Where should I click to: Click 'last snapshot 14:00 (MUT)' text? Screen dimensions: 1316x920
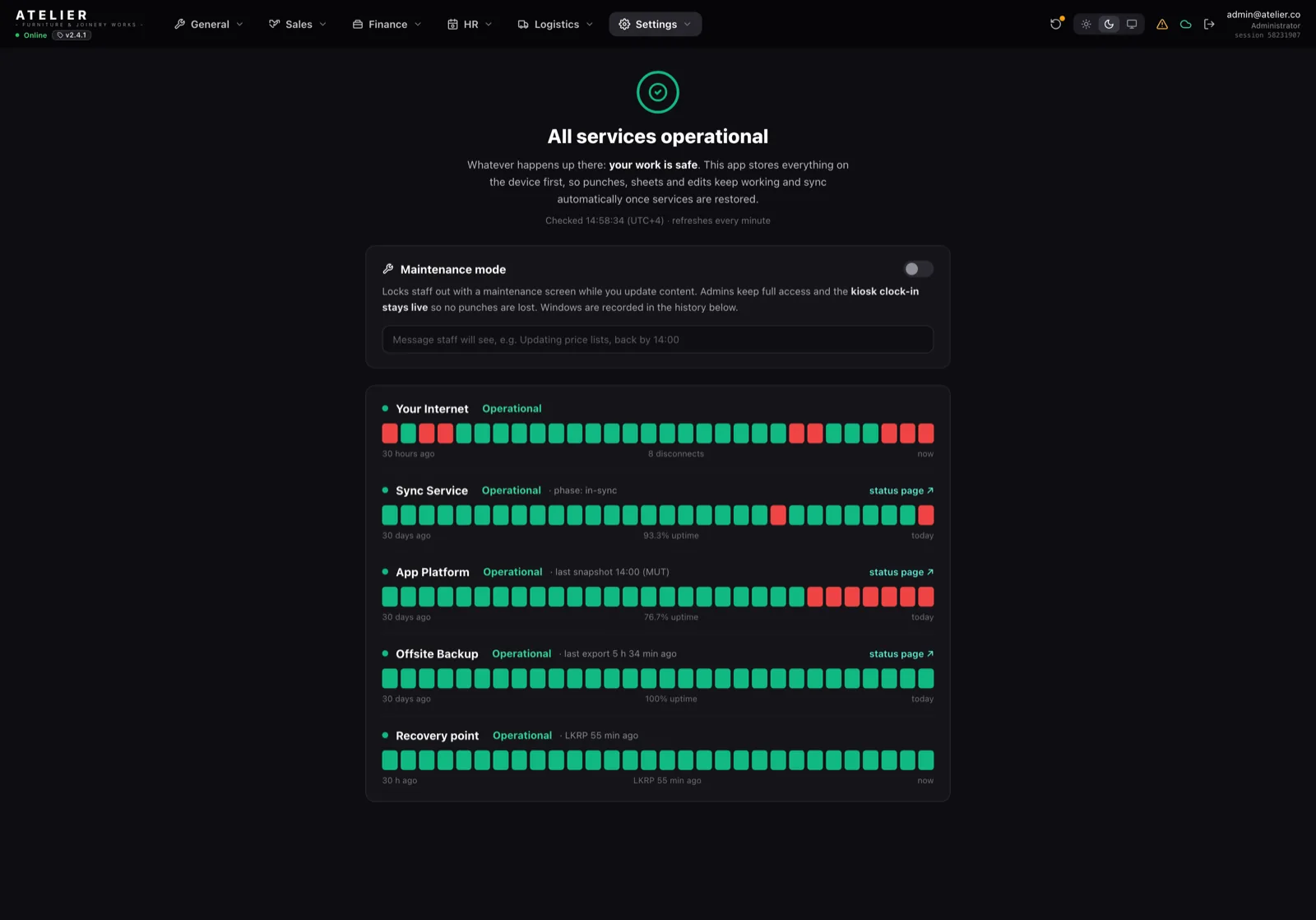click(612, 572)
